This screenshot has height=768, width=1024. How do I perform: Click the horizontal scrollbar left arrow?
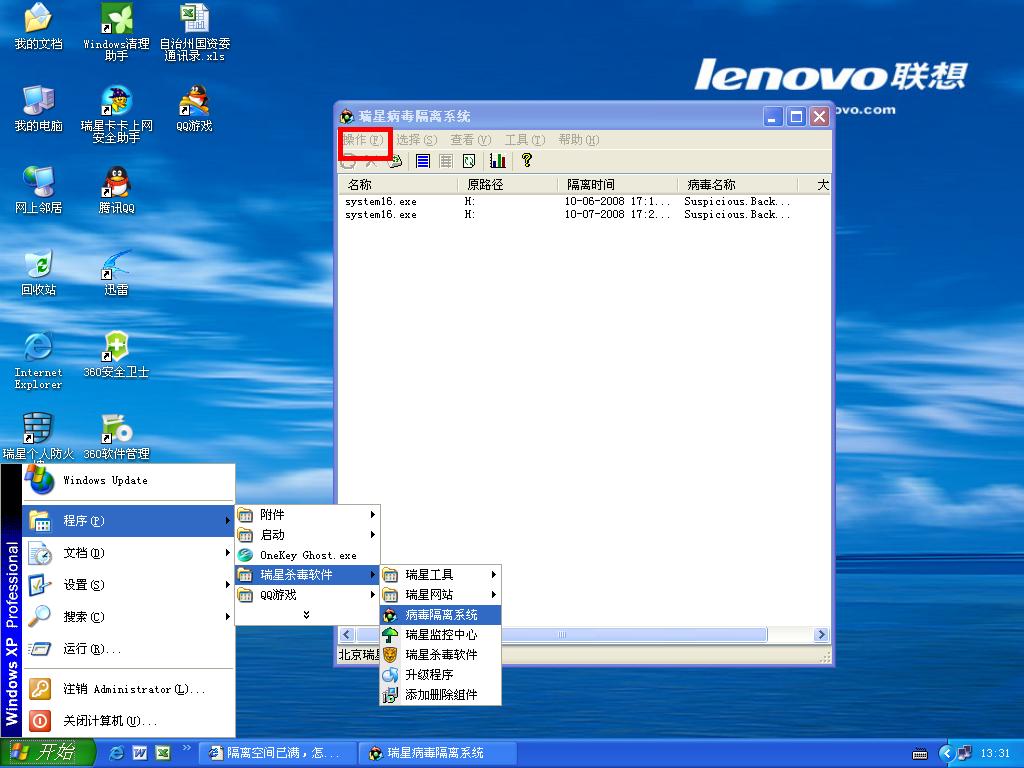[x=347, y=634]
